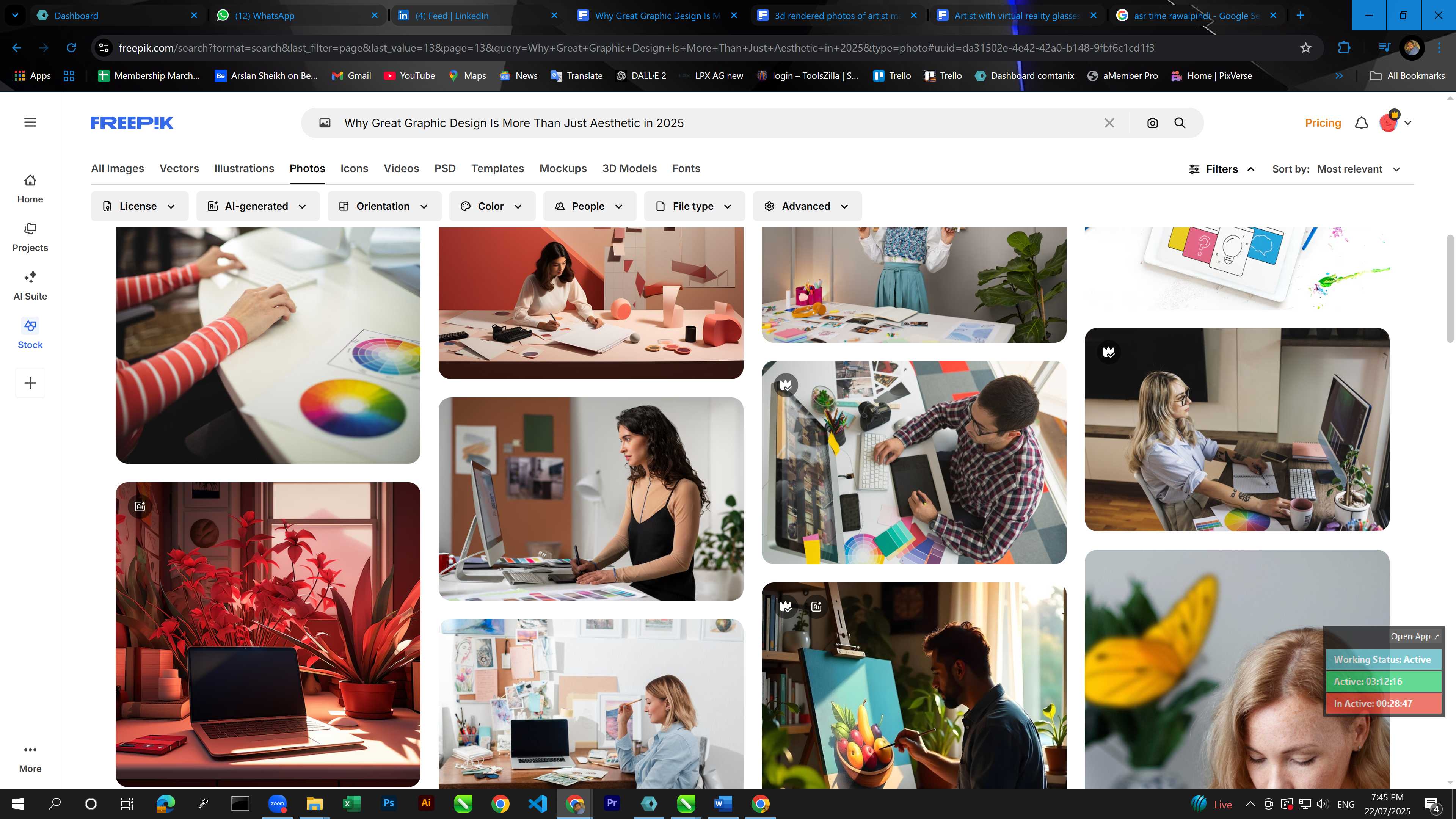Open the hamburger menu in Freepik sidebar

click(30, 122)
